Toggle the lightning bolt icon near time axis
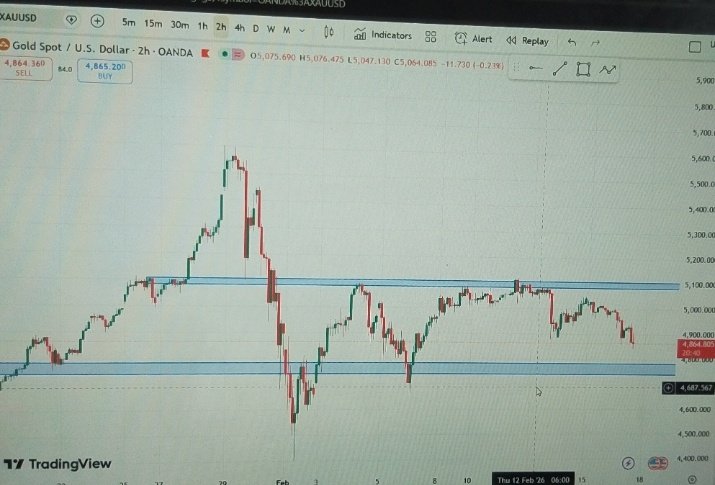This screenshot has height=485, width=715. pos(628,464)
